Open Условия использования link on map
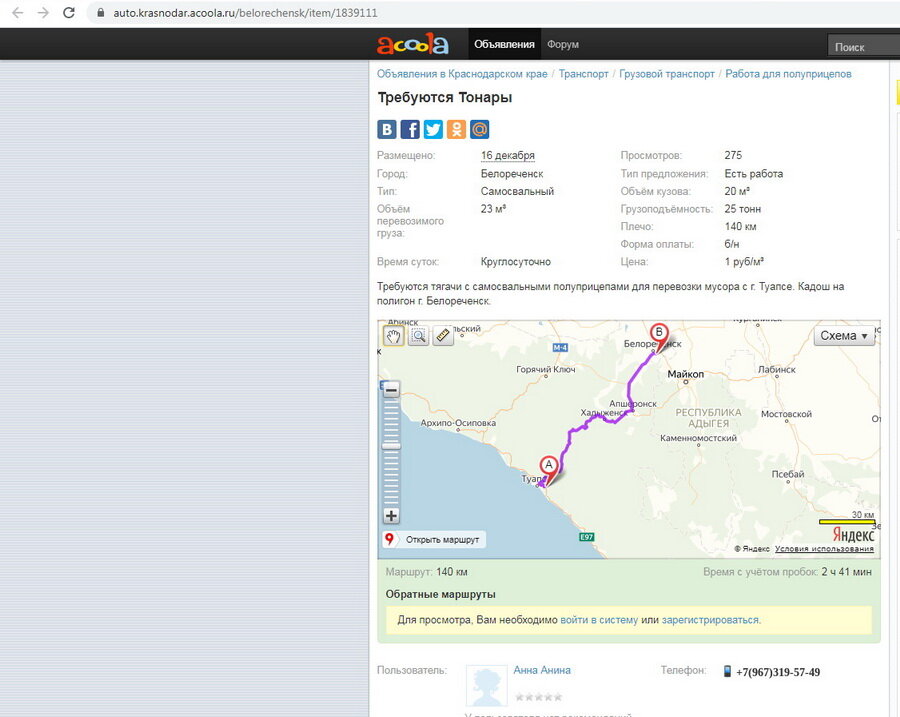Screen dimensions: 900x717 click(x=824, y=549)
